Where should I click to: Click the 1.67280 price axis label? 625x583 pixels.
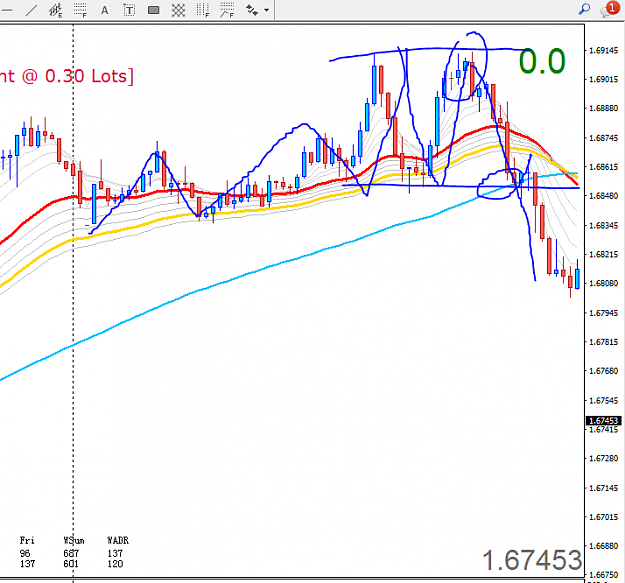[x=603, y=458]
